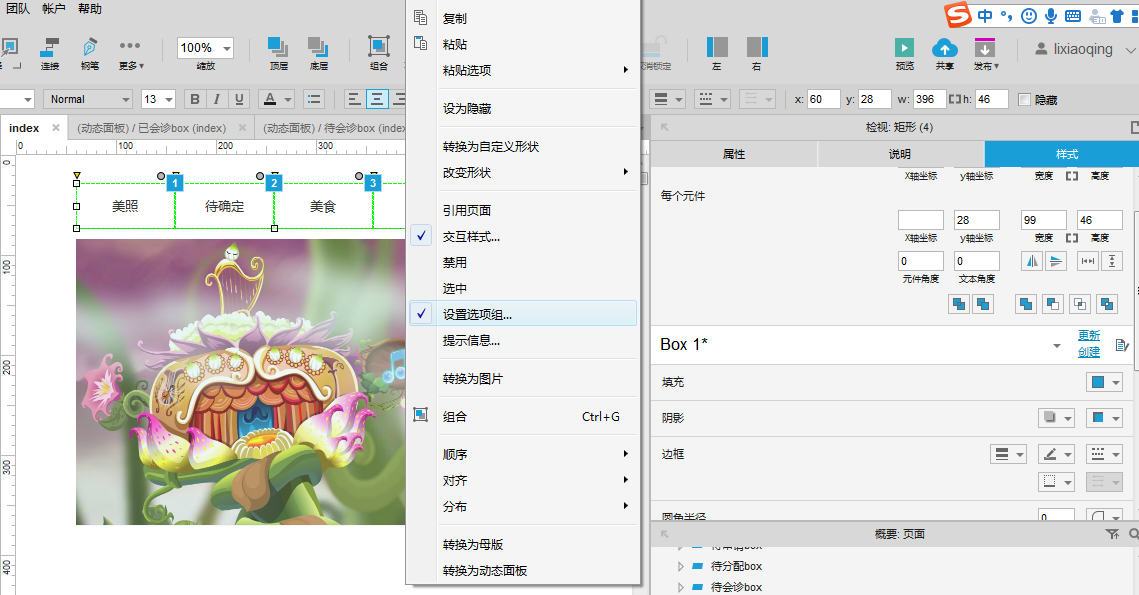Image resolution: width=1139 pixels, height=595 pixels.
Task: Click the fit height to text icon
Action: tap(1111, 261)
